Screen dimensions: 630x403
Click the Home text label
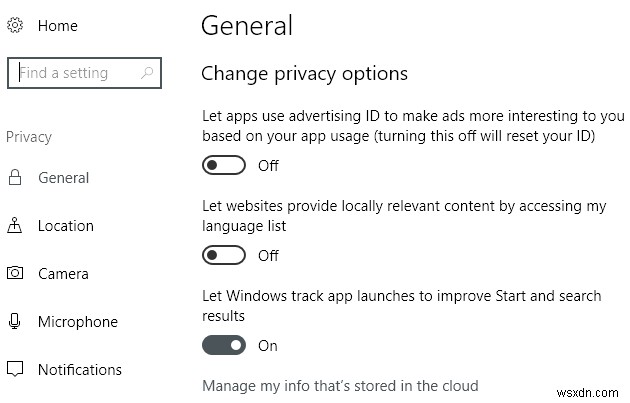tap(58, 26)
